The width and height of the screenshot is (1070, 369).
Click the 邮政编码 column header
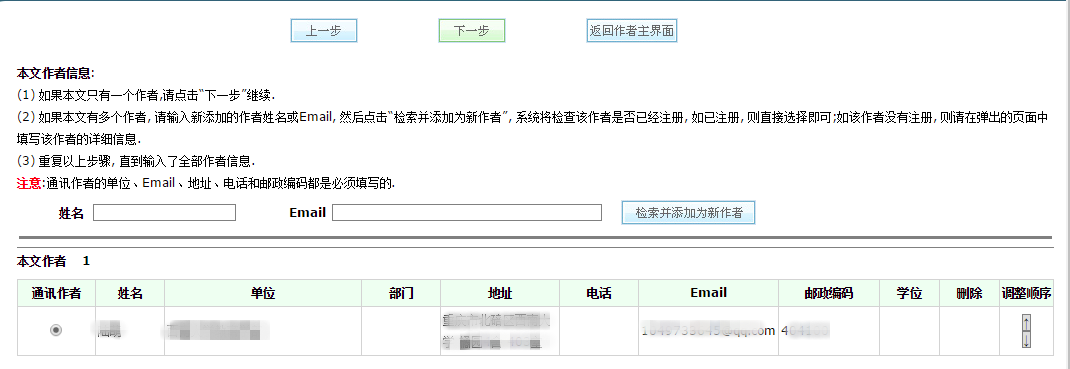(829, 293)
